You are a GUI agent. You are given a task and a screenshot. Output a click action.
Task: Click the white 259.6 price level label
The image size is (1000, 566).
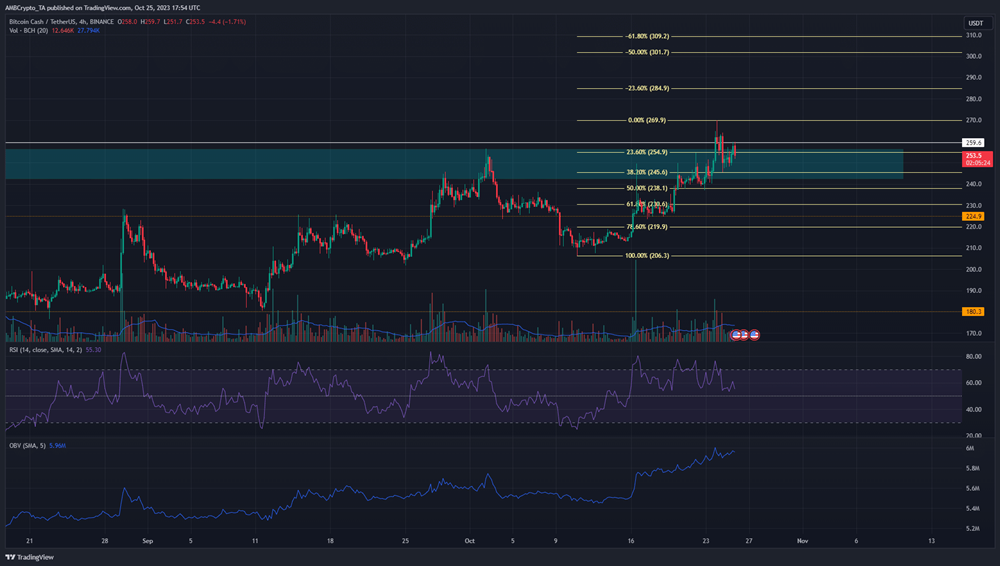click(973, 143)
